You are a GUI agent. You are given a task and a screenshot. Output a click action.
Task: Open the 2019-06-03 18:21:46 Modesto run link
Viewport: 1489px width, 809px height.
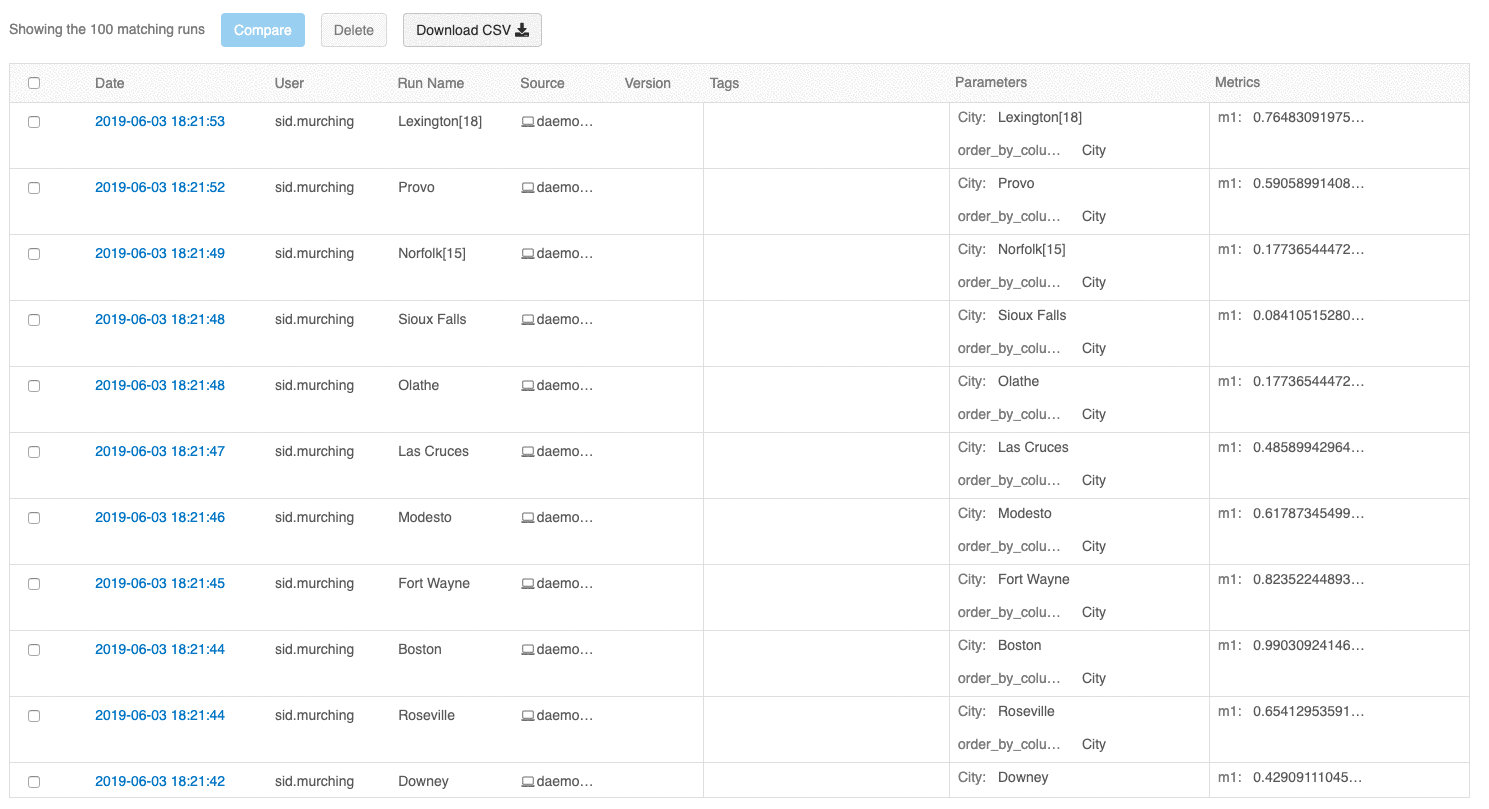160,518
